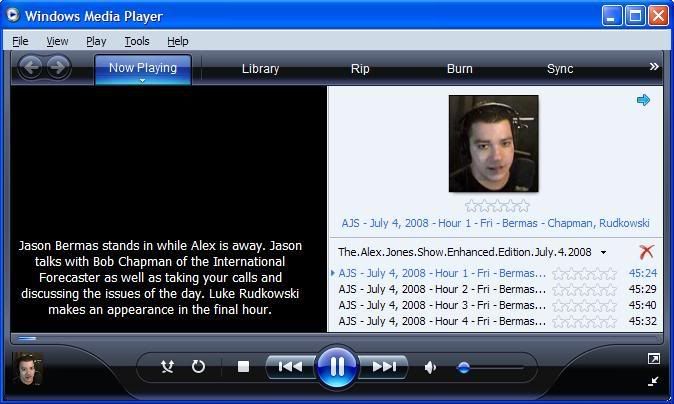Click star rating for Hour 1 track

(x=585, y=273)
